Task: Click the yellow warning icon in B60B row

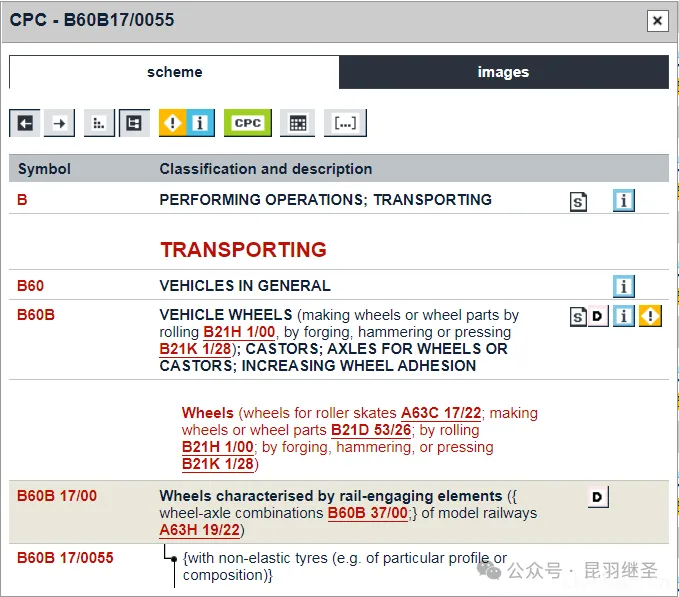Action: tap(650, 317)
